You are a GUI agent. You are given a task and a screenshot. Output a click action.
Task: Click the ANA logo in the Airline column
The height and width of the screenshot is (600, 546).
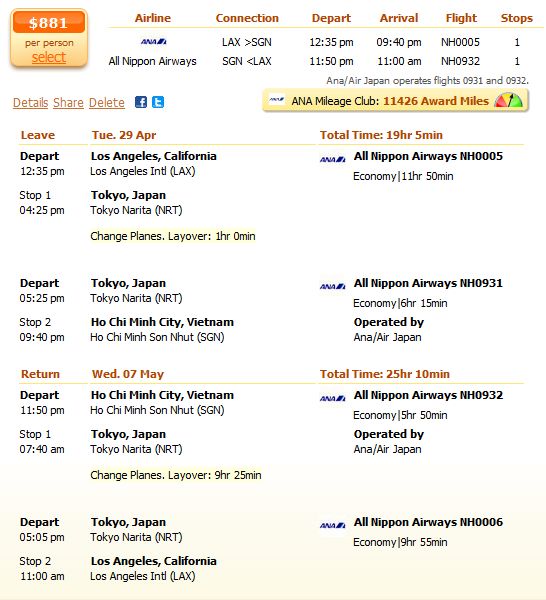[x=153, y=41]
